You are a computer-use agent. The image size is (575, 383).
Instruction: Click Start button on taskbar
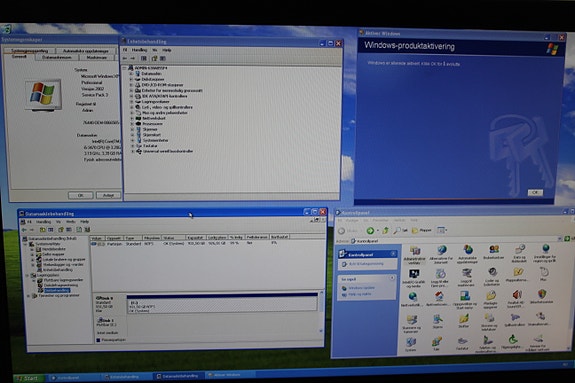[28, 378]
